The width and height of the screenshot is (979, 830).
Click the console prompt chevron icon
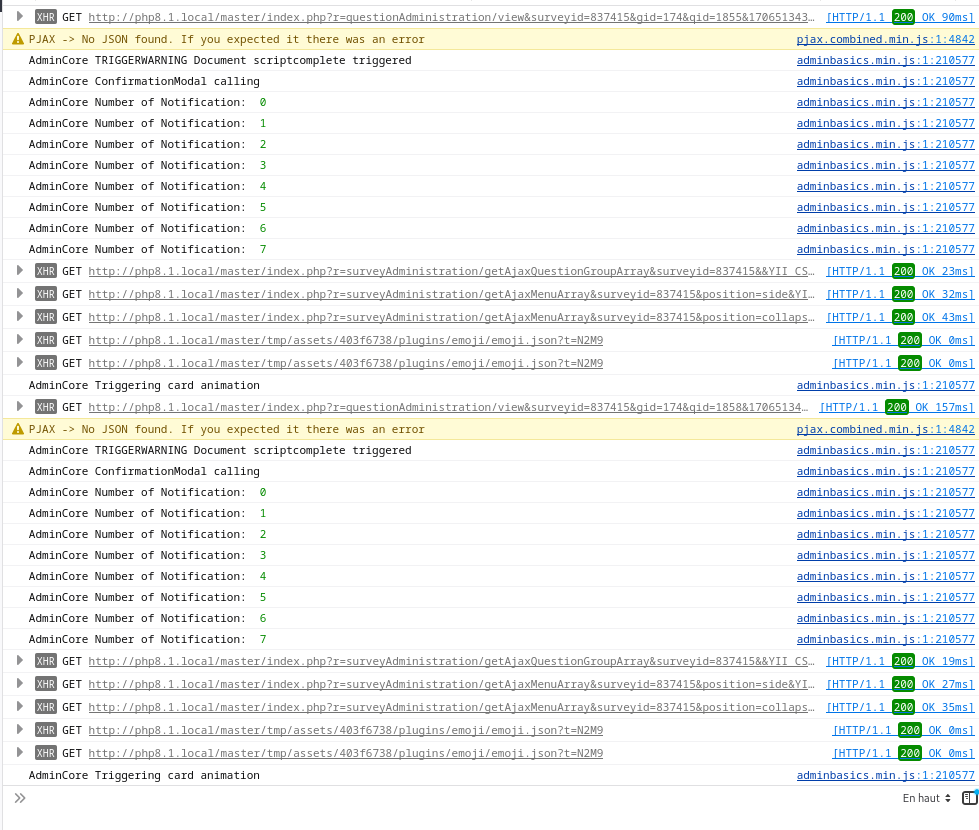point(20,798)
